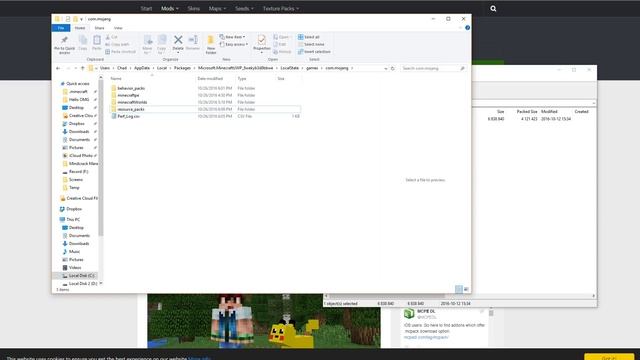Click Paste shortcut command

(x=120, y=52)
